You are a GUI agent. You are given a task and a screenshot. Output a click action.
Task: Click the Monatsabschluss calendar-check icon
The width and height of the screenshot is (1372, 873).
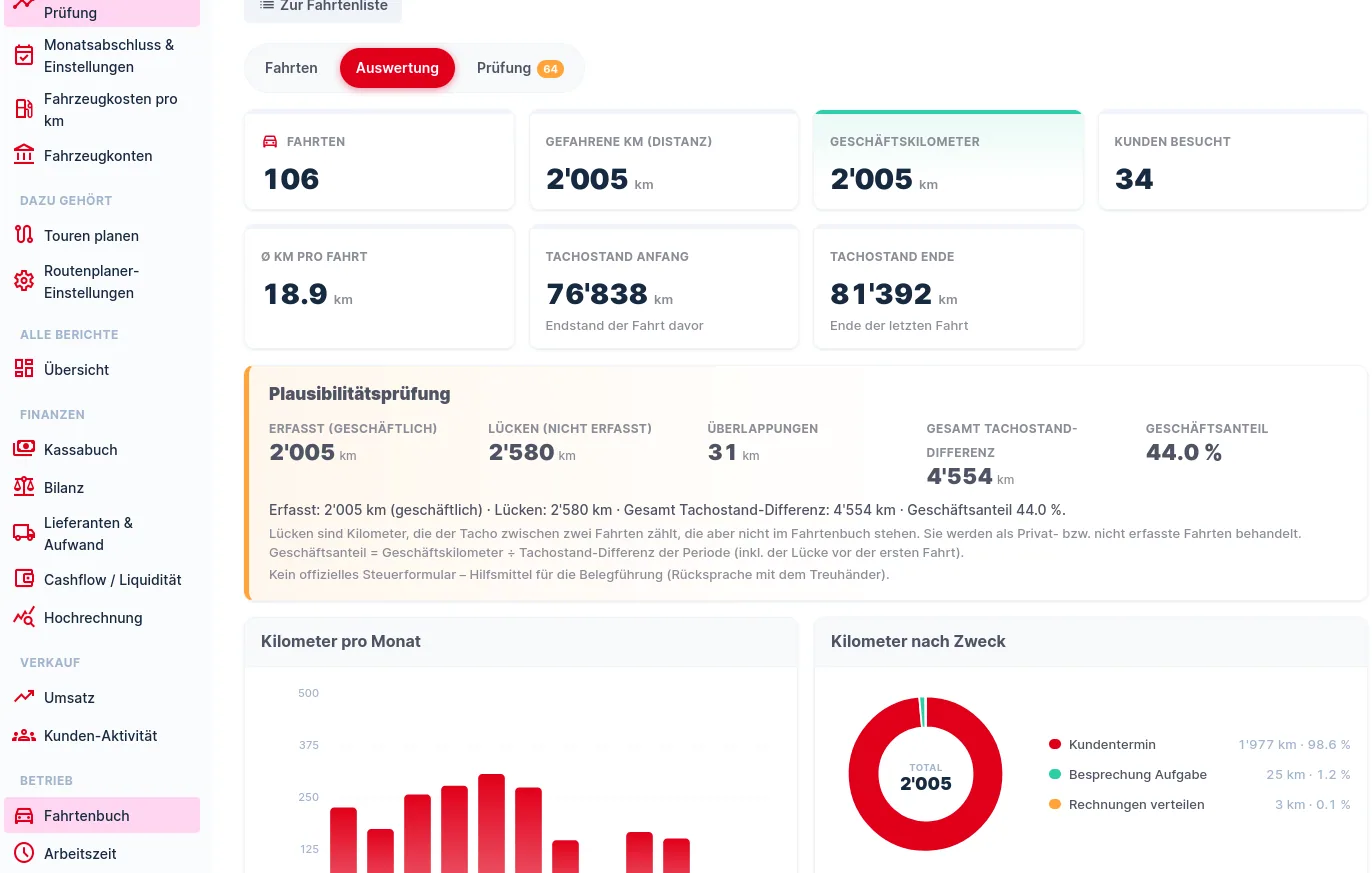pos(24,56)
